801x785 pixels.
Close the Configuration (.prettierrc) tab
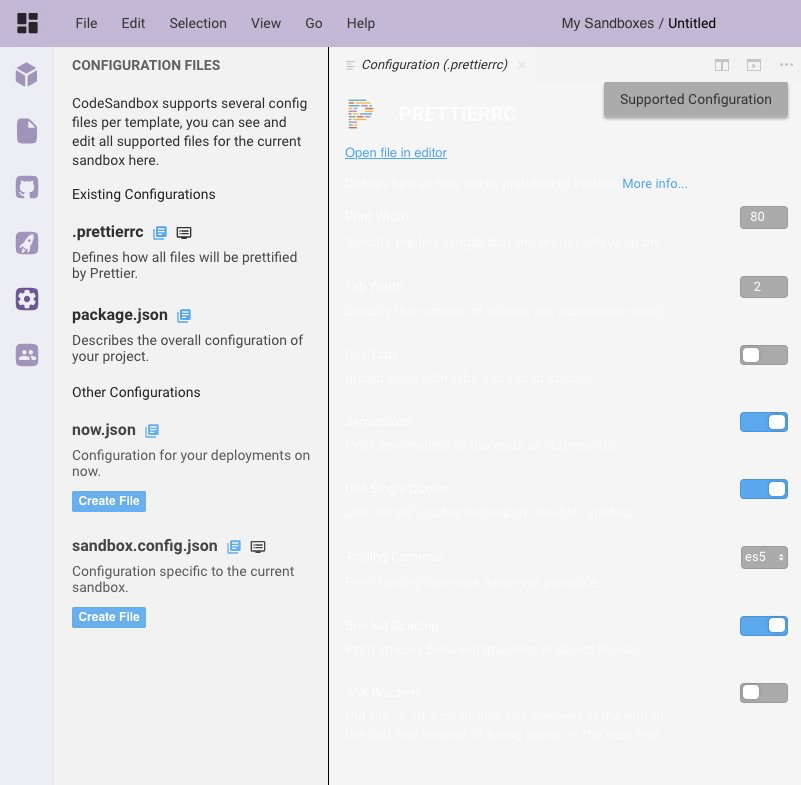click(522, 65)
